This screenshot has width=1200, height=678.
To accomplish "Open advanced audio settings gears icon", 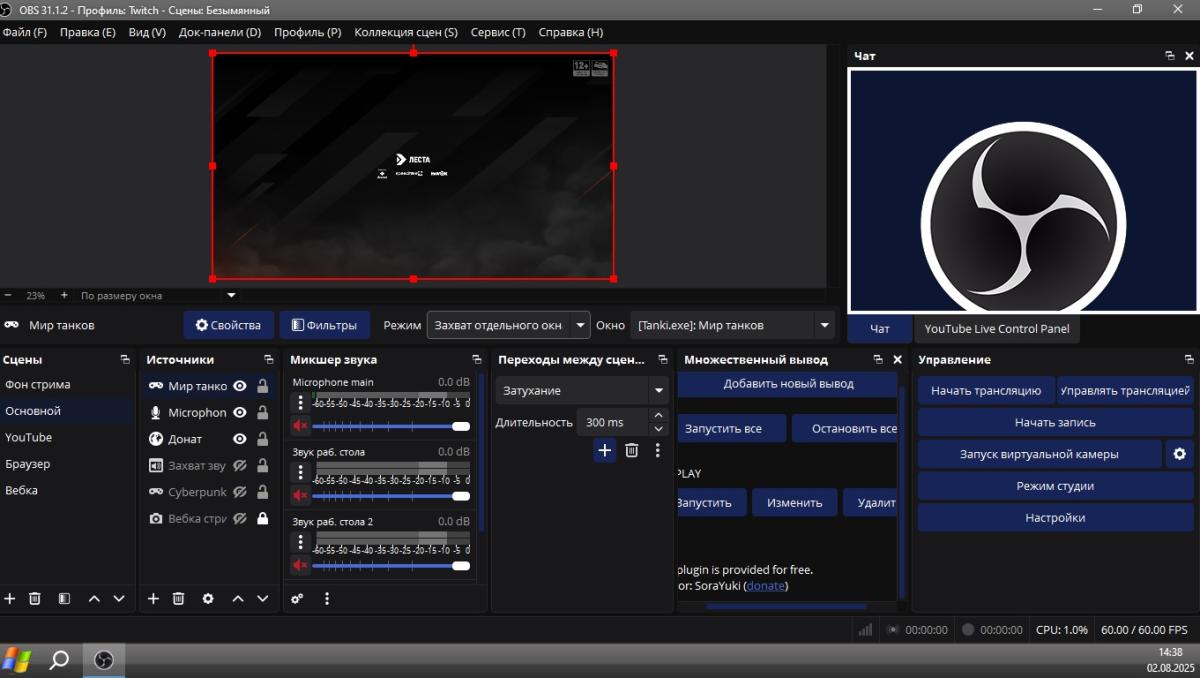I will (x=297, y=598).
